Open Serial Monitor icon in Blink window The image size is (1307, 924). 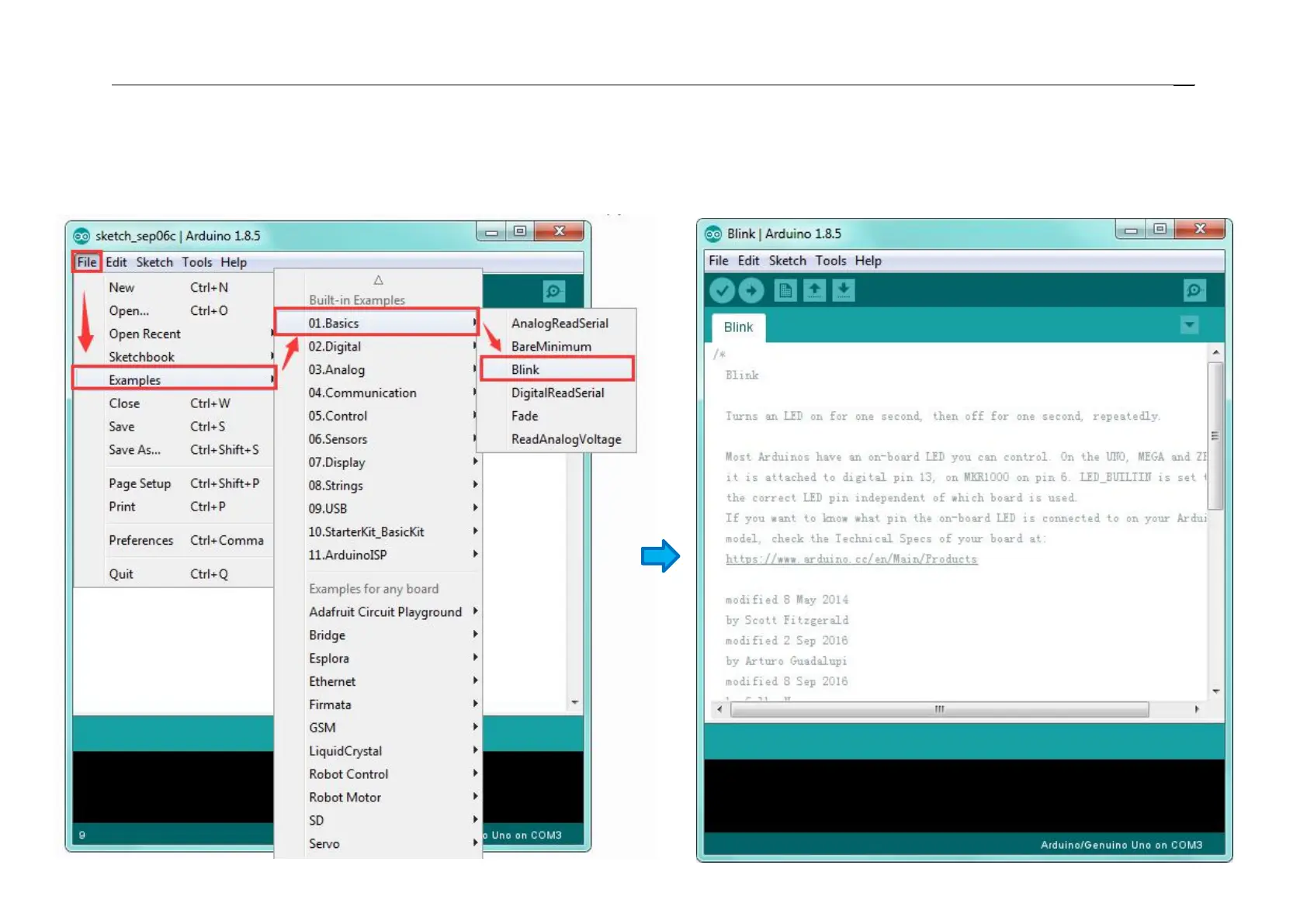coord(1194,291)
